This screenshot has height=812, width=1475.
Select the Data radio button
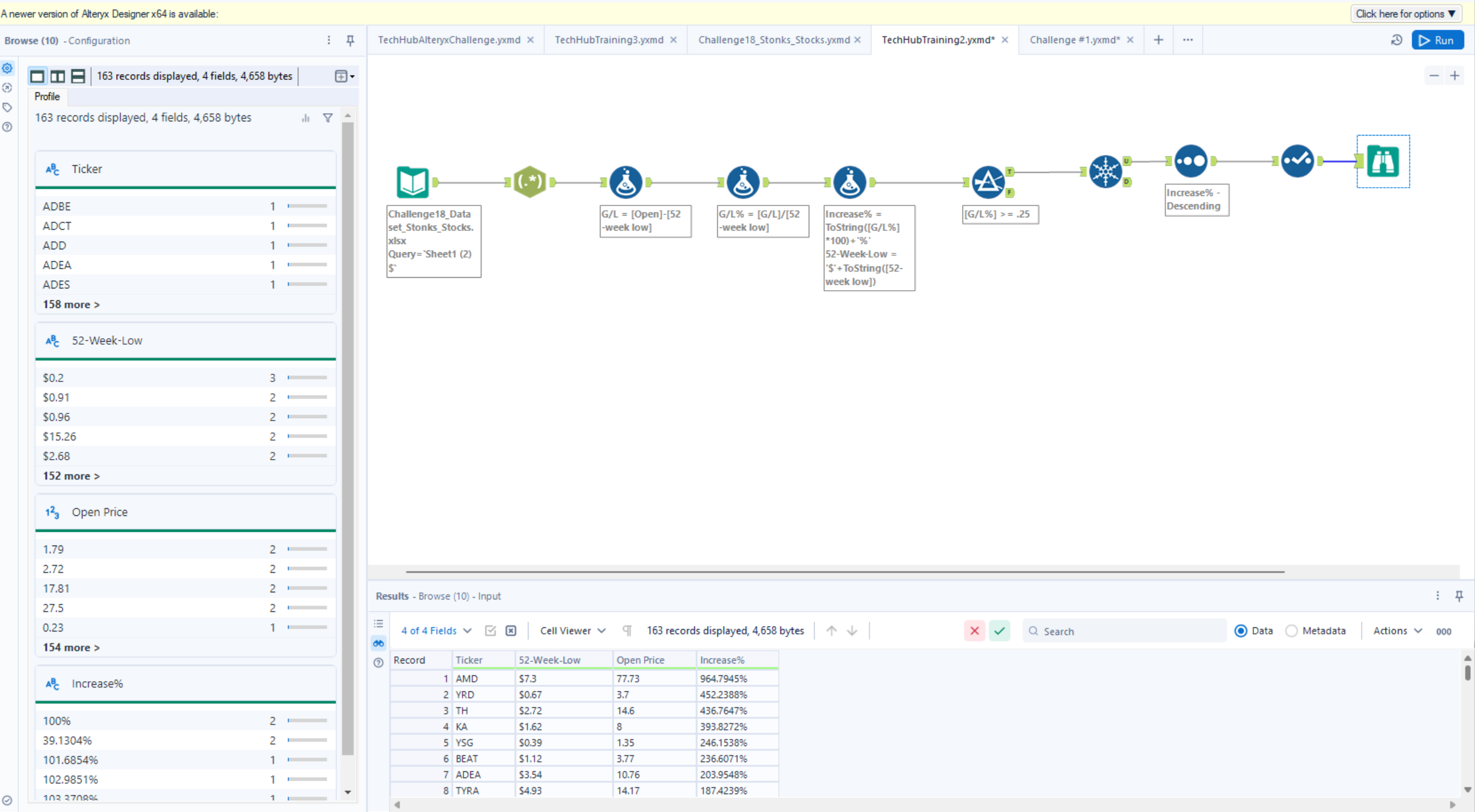tap(1240, 631)
